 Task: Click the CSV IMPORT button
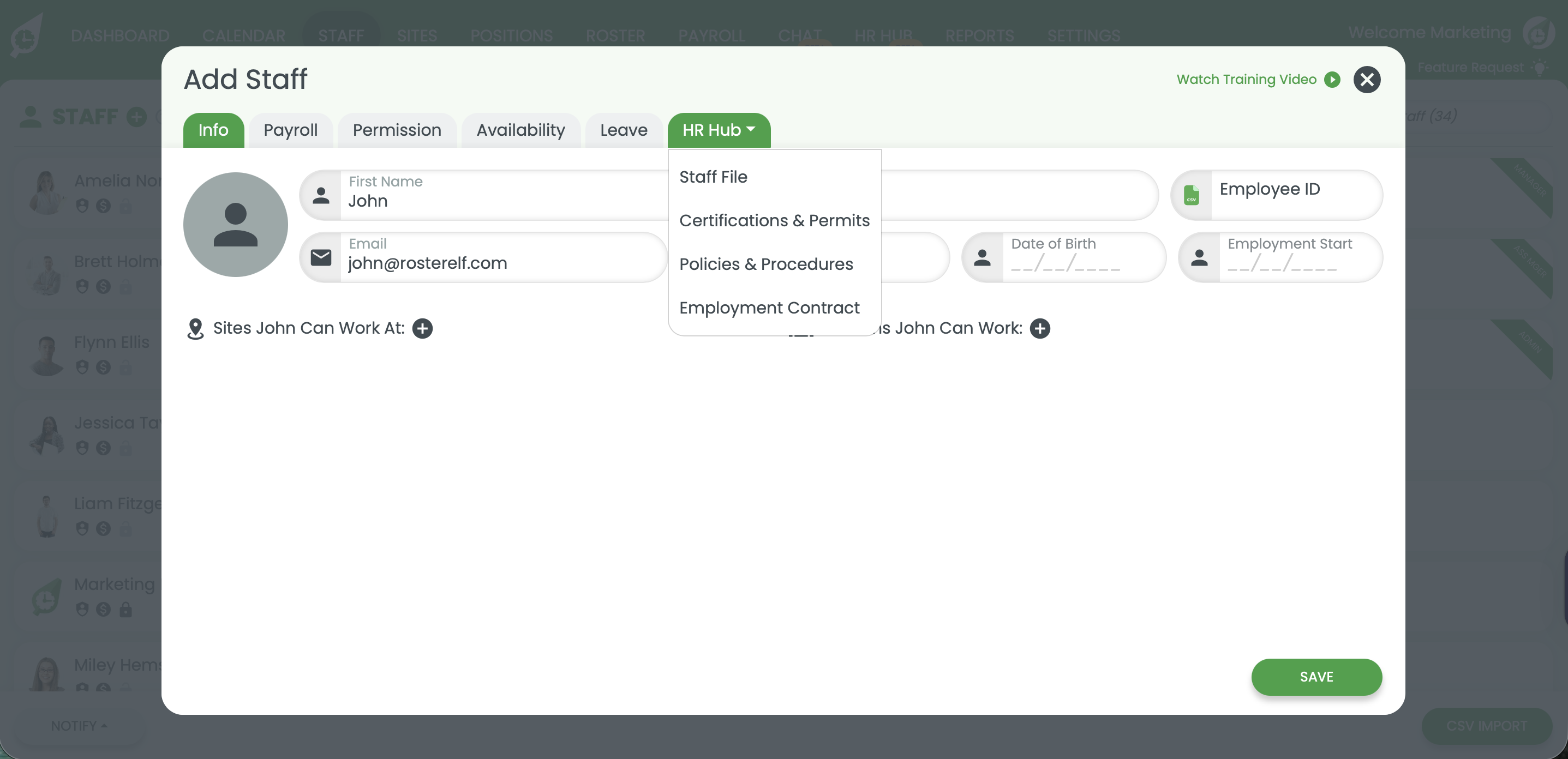[x=1486, y=726]
